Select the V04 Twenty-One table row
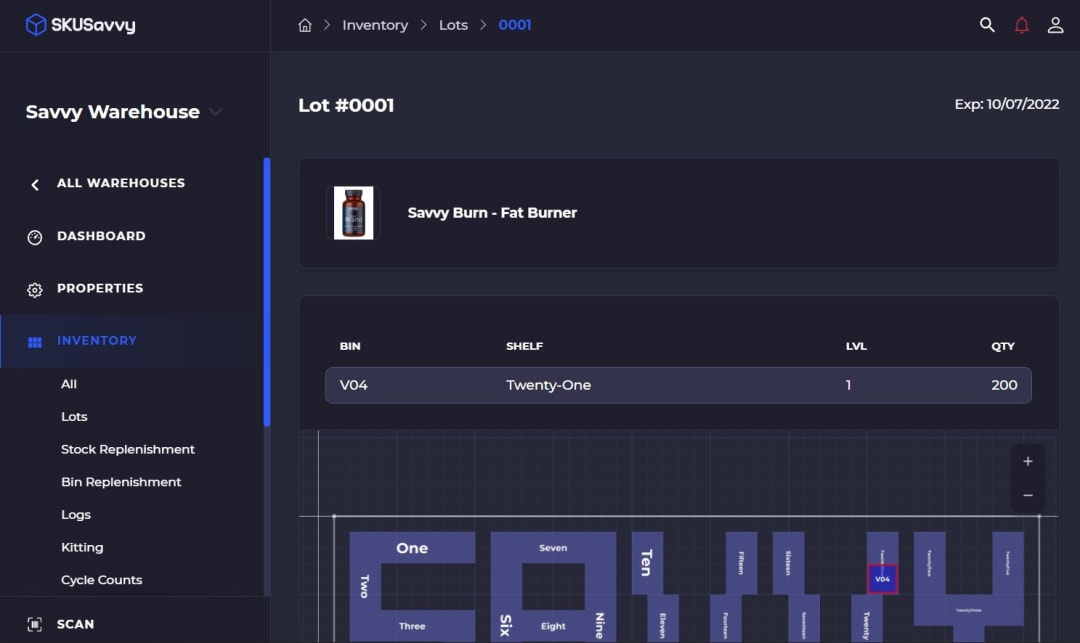1080x643 pixels. [x=678, y=385]
